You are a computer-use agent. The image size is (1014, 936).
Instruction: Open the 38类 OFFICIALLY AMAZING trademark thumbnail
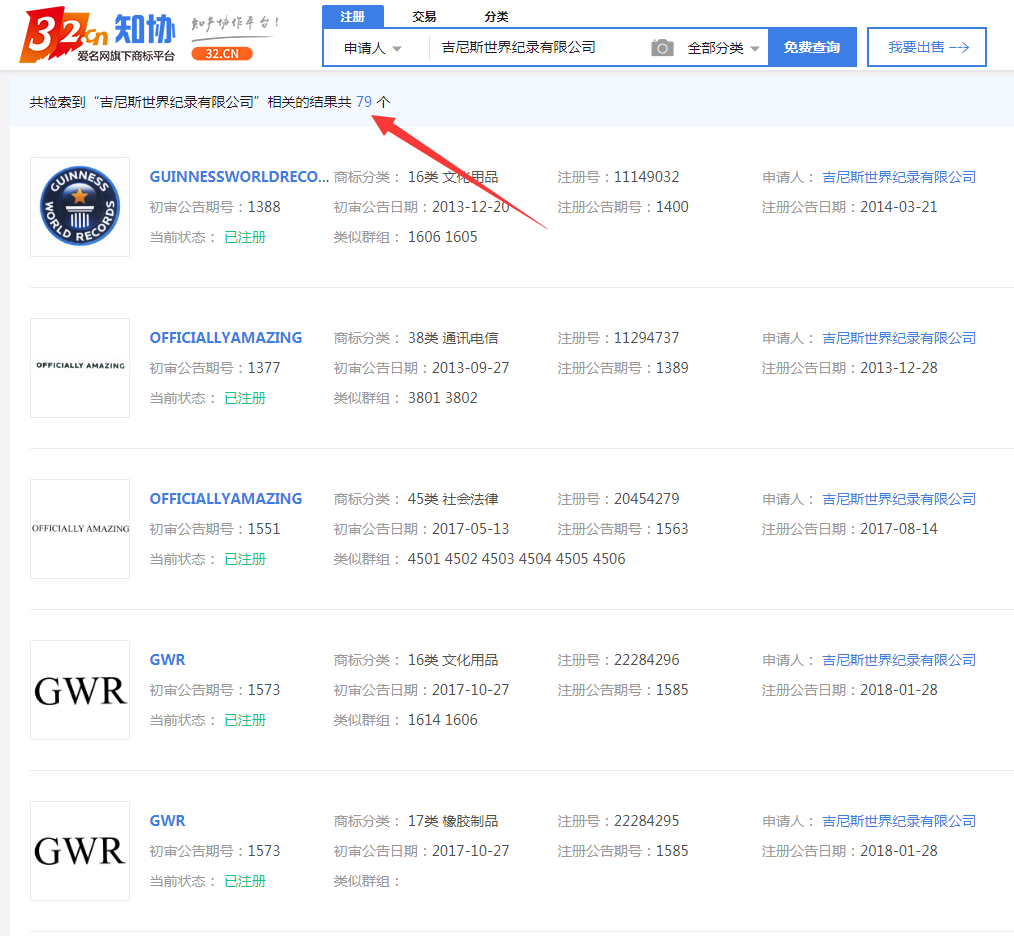click(x=80, y=367)
